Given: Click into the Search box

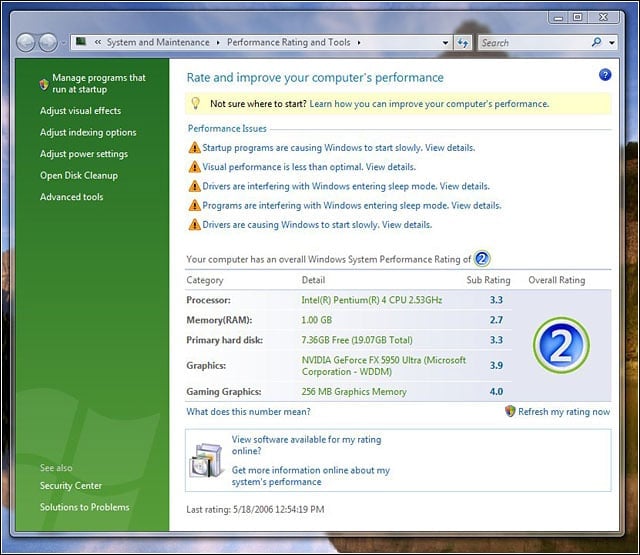Looking at the screenshot, I should (x=534, y=42).
